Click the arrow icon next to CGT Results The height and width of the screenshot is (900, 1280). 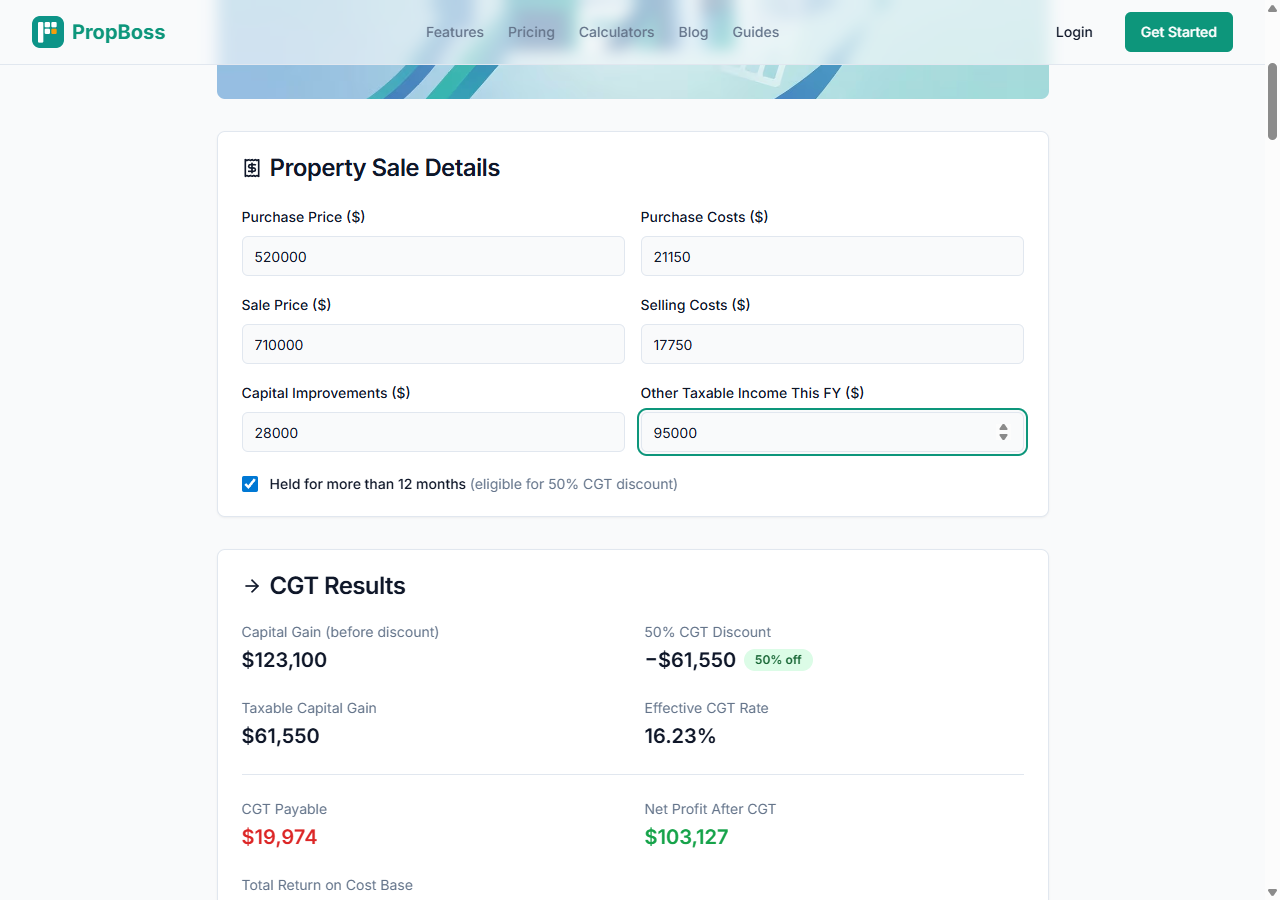pyautogui.click(x=251, y=586)
